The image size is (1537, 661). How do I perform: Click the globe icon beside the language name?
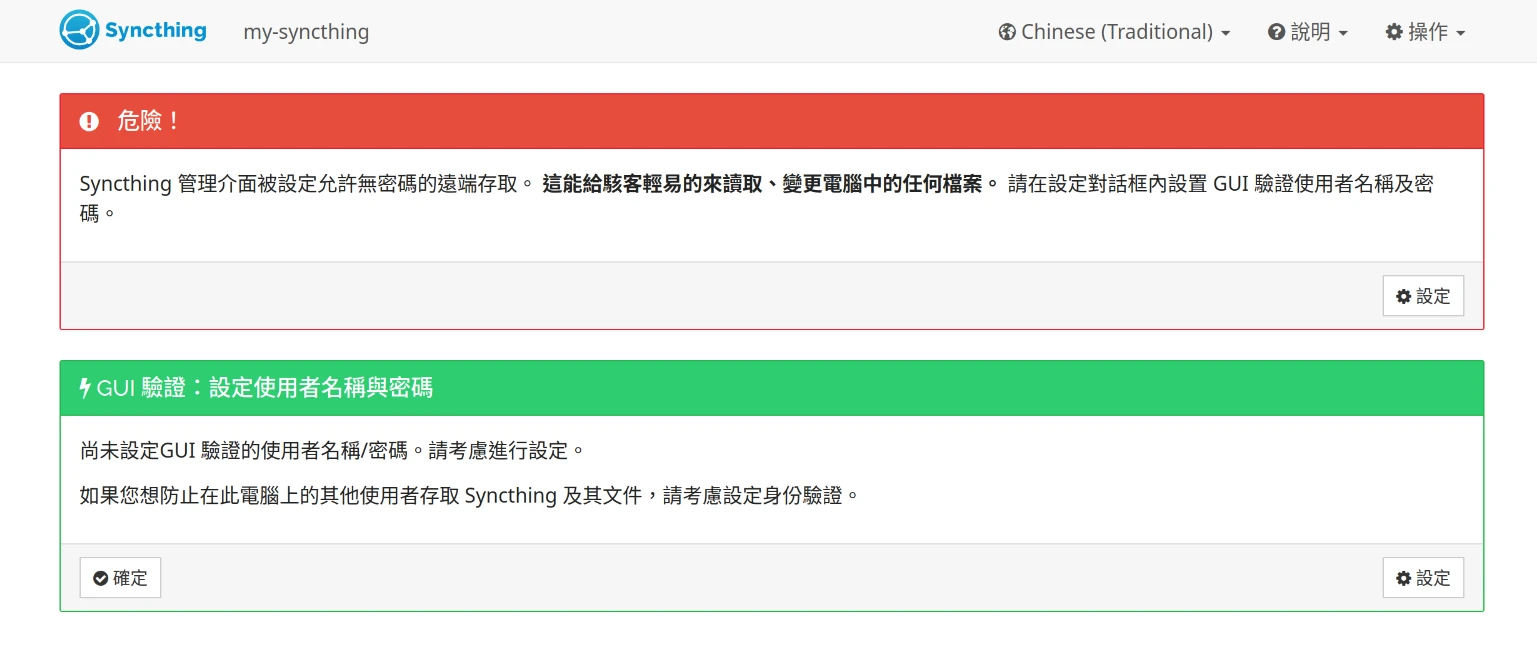[x=1007, y=32]
